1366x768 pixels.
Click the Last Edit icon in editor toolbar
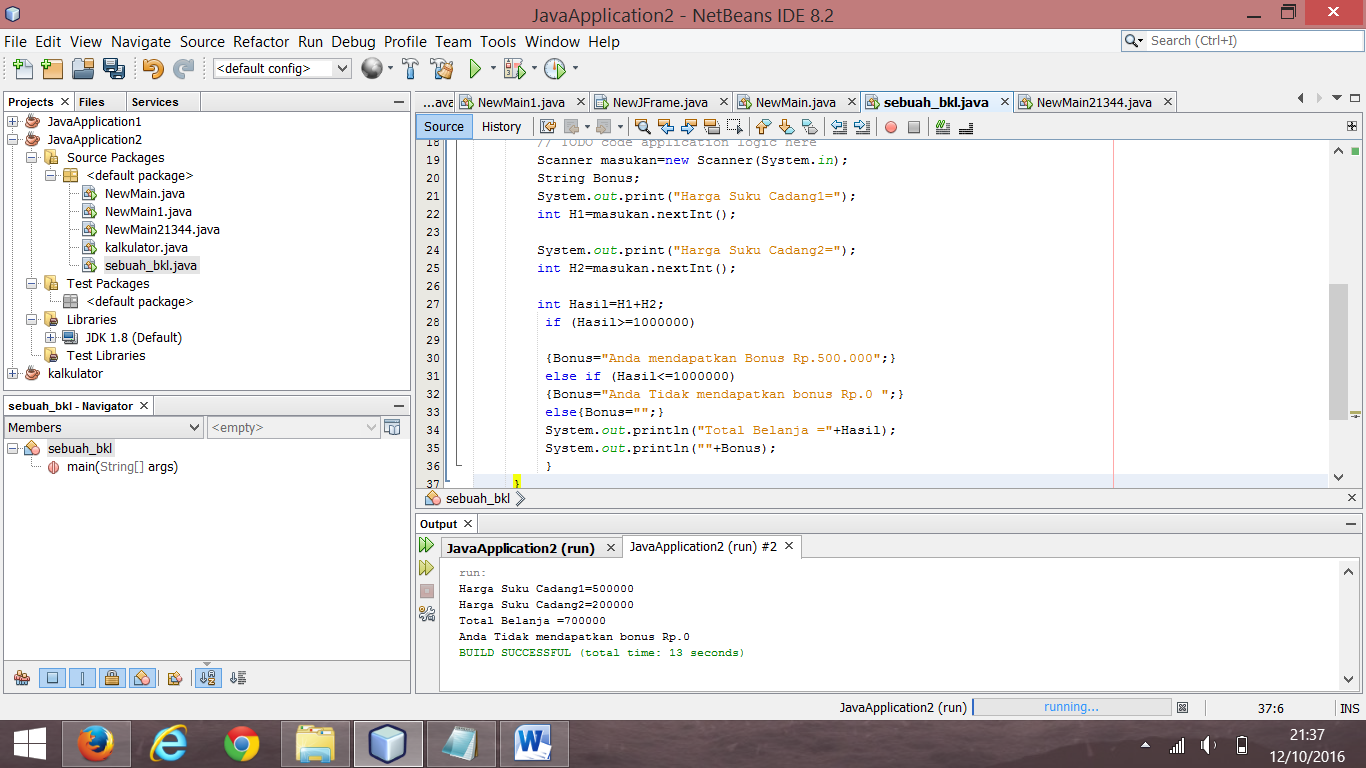tap(547, 127)
